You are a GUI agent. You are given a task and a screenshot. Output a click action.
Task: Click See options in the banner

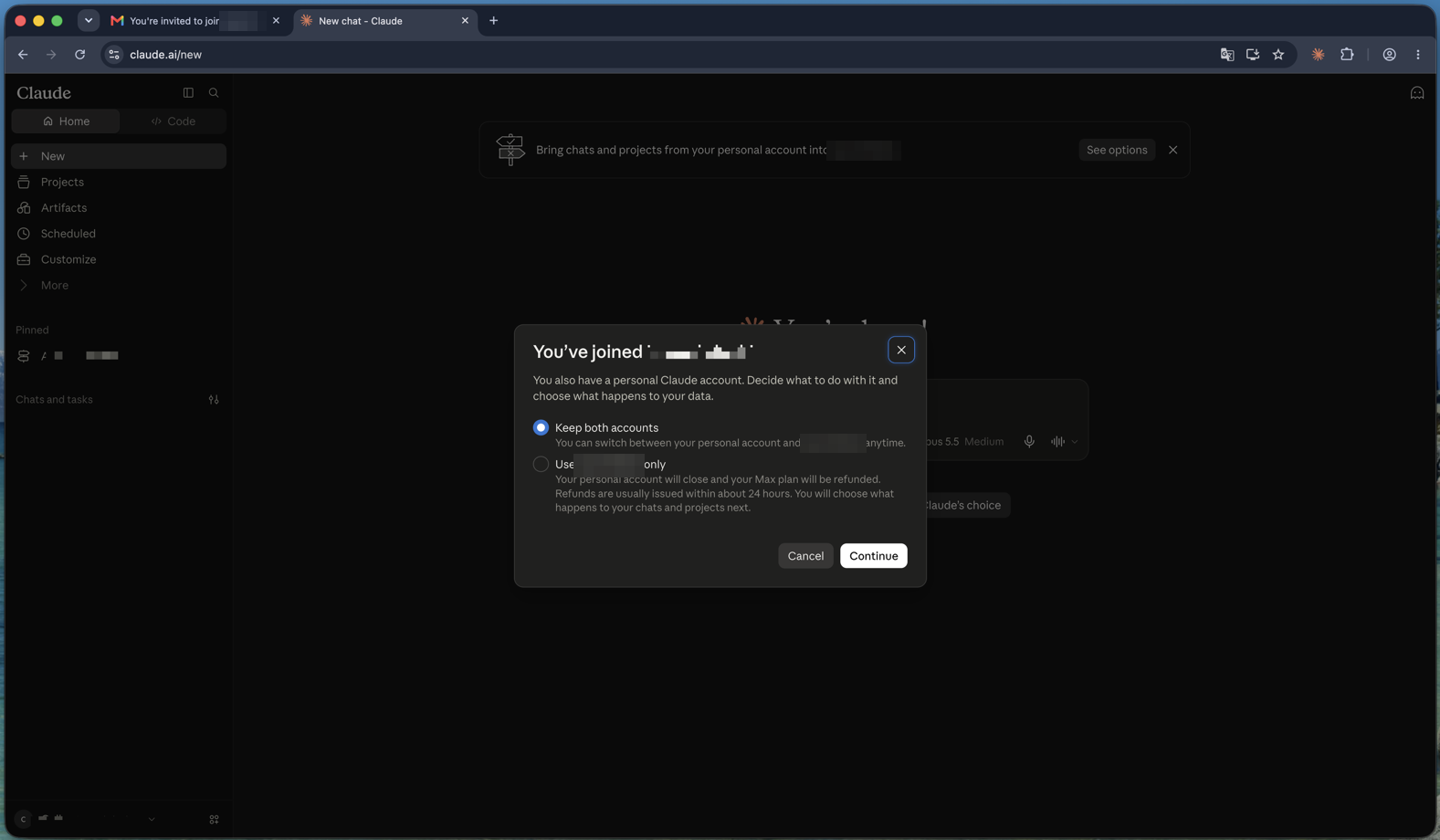point(1117,150)
